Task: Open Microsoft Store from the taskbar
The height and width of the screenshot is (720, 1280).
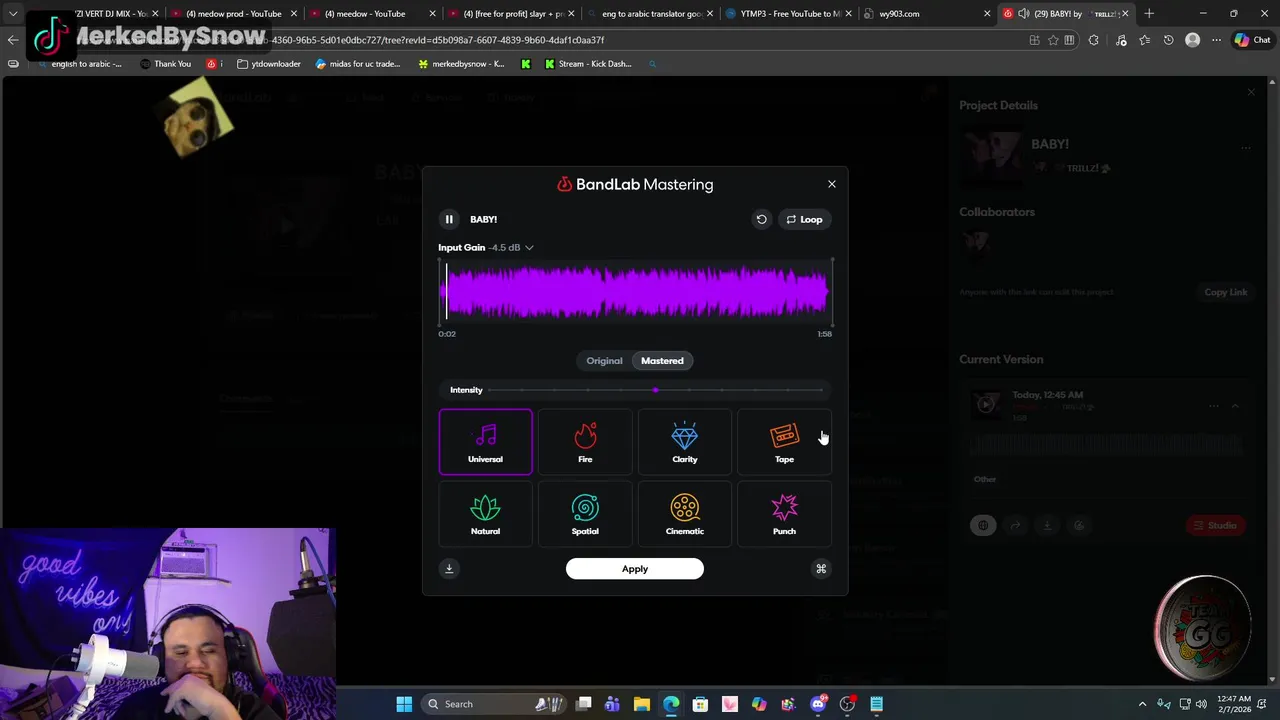Action: [x=700, y=704]
